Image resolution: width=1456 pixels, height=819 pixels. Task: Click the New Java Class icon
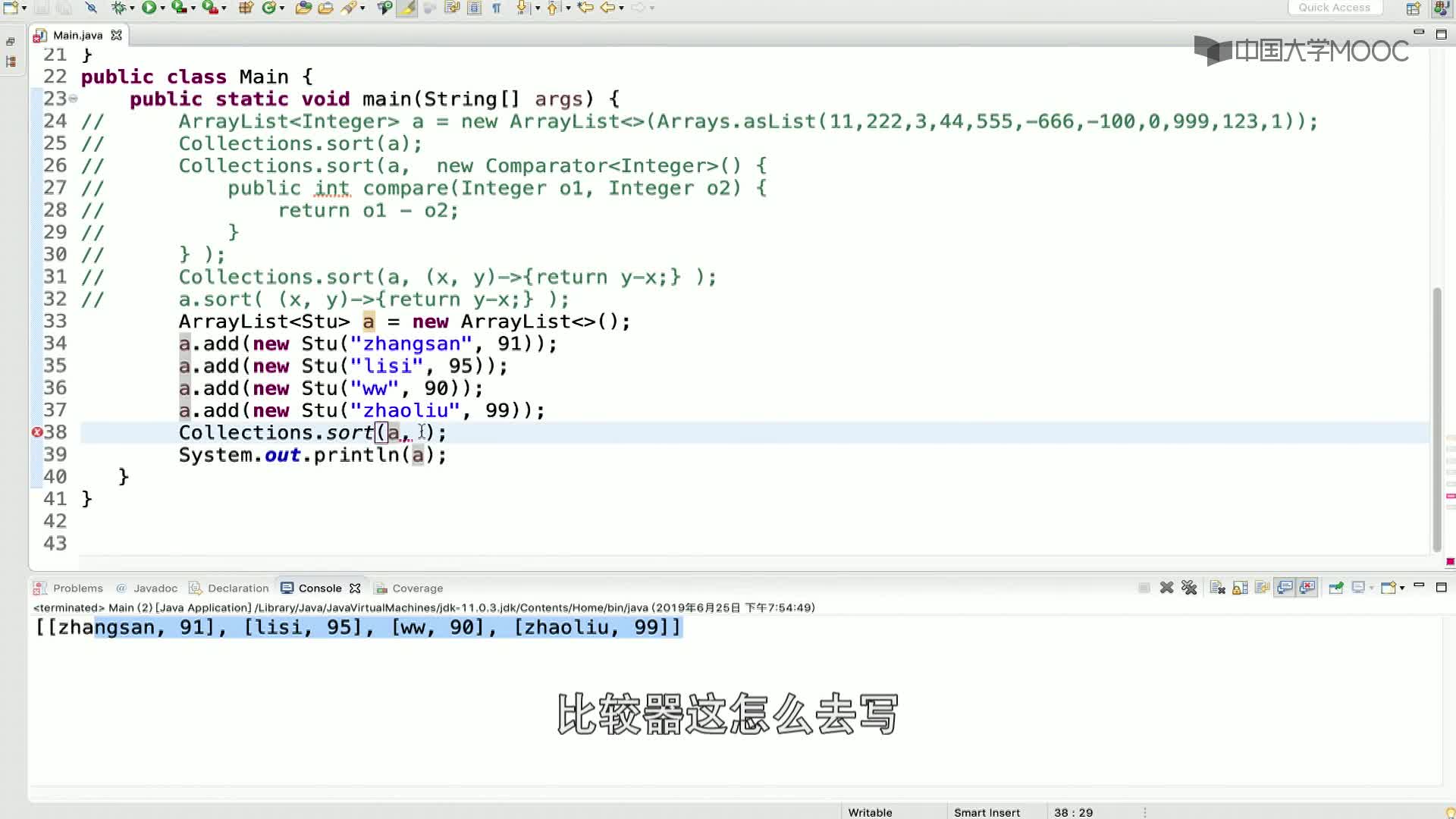click(x=268, y=8)
